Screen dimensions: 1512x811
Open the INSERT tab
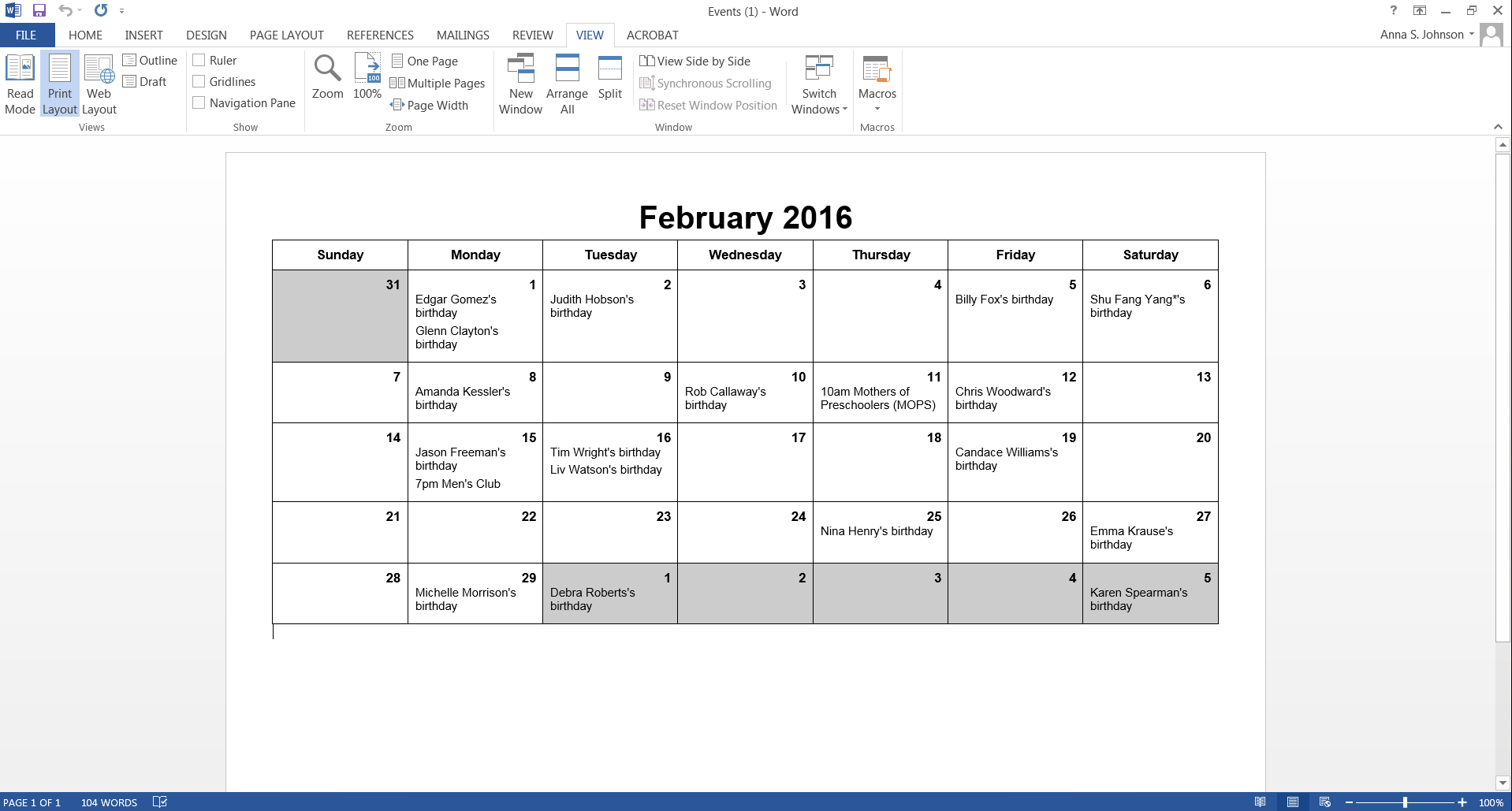pyautogui.click(x=143, y=35)
